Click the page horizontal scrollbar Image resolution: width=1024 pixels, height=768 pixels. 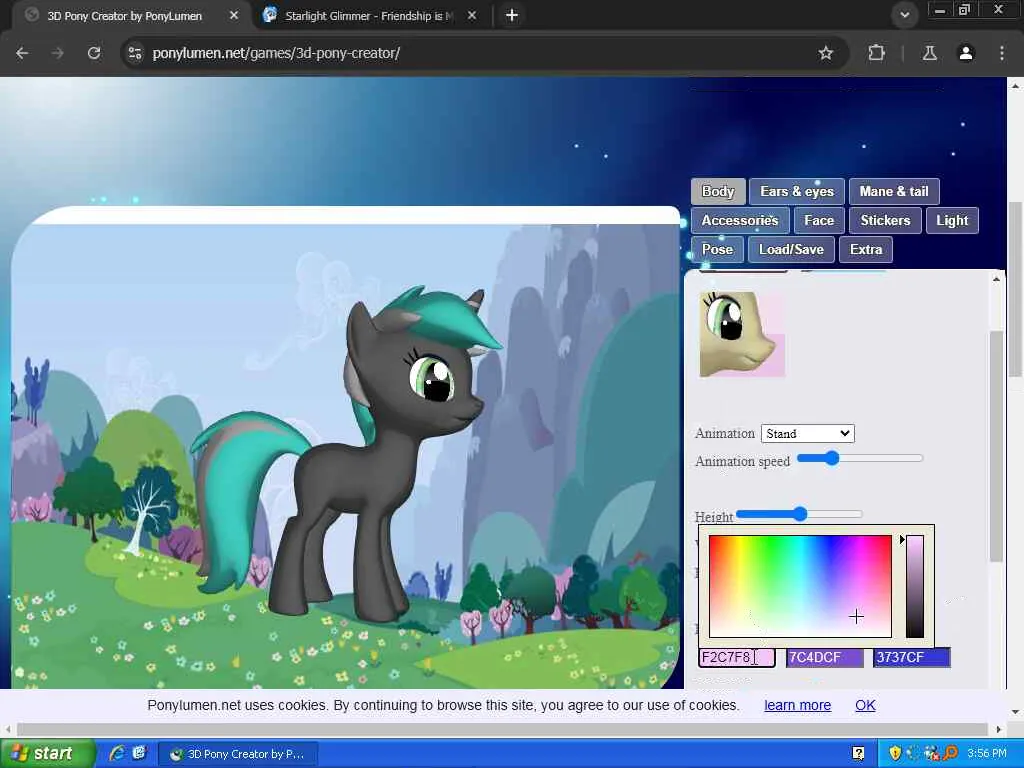point(502,729)
